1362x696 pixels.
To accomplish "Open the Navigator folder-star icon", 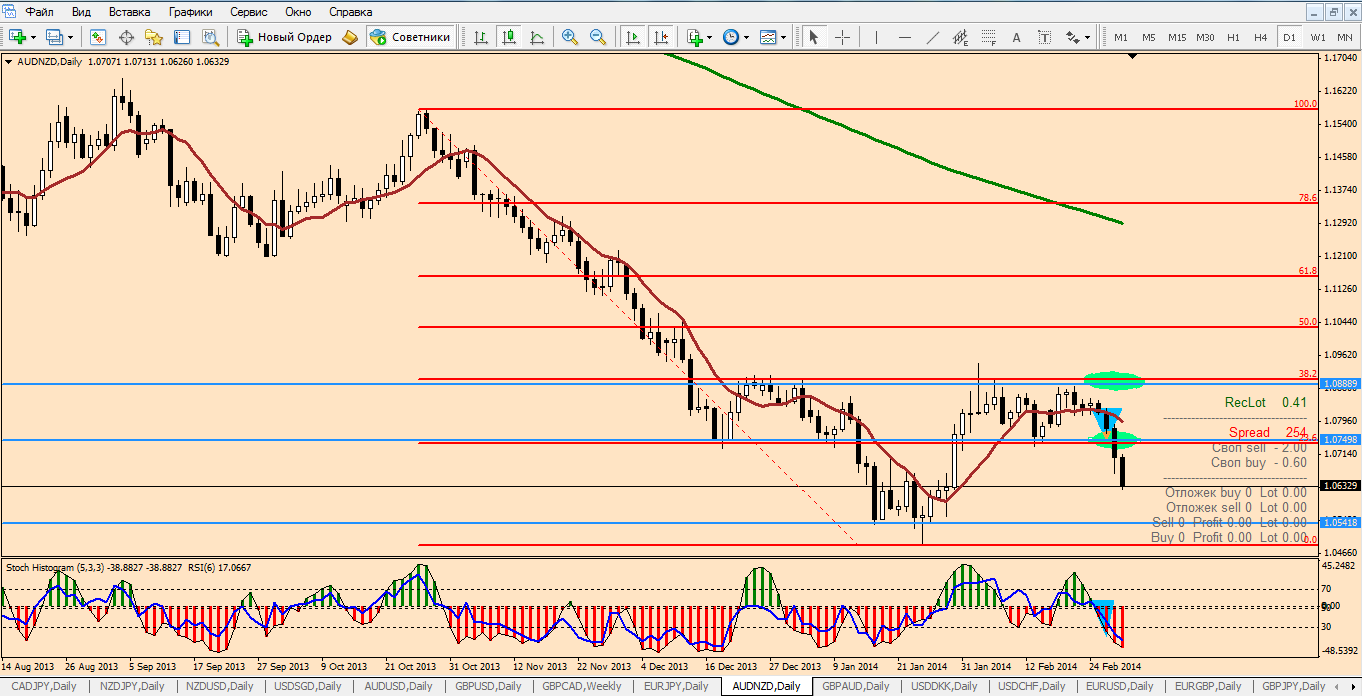I will 154,37.
